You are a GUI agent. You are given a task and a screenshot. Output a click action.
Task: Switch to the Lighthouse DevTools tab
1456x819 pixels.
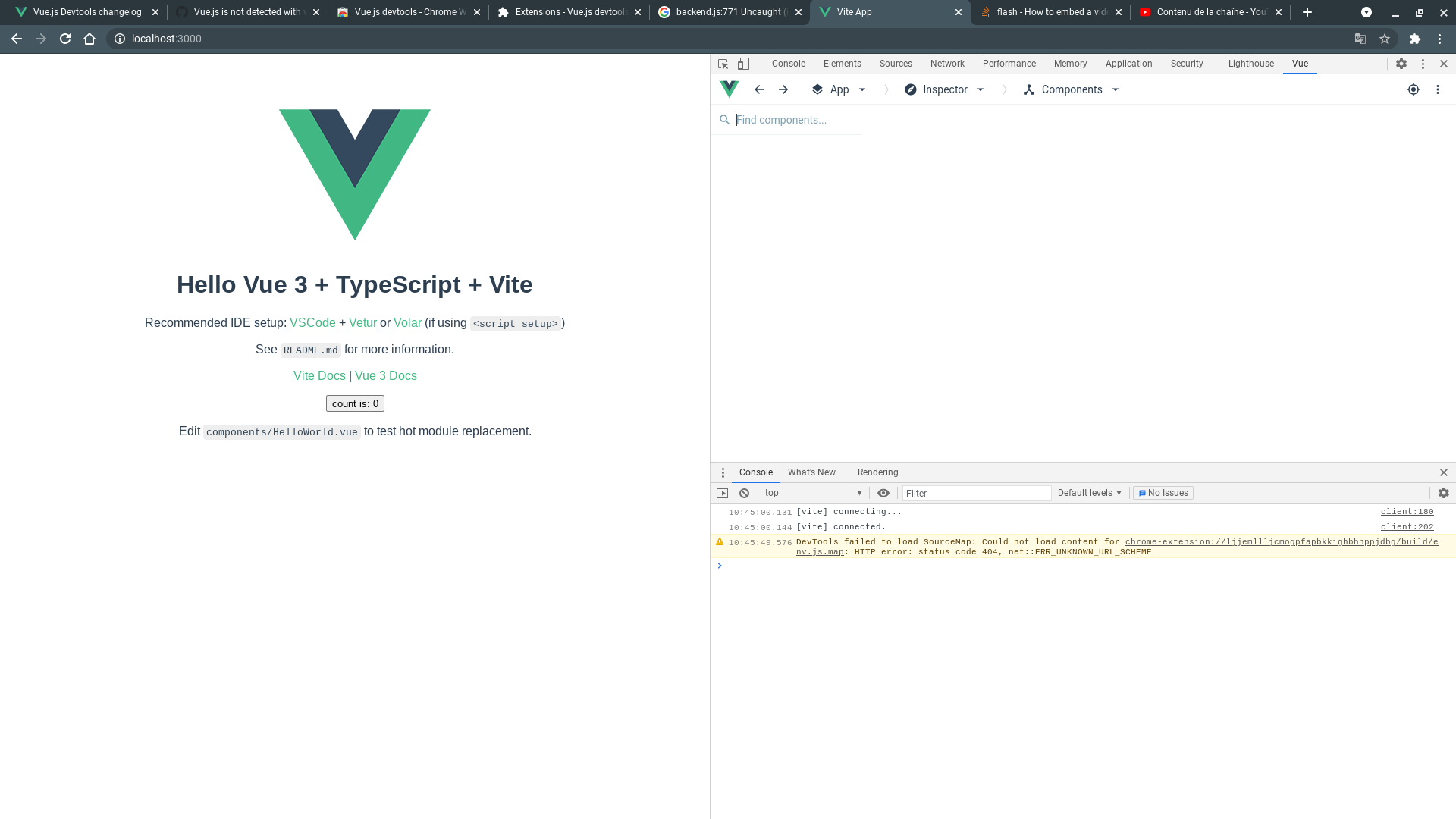click(x=1250, y=64)
